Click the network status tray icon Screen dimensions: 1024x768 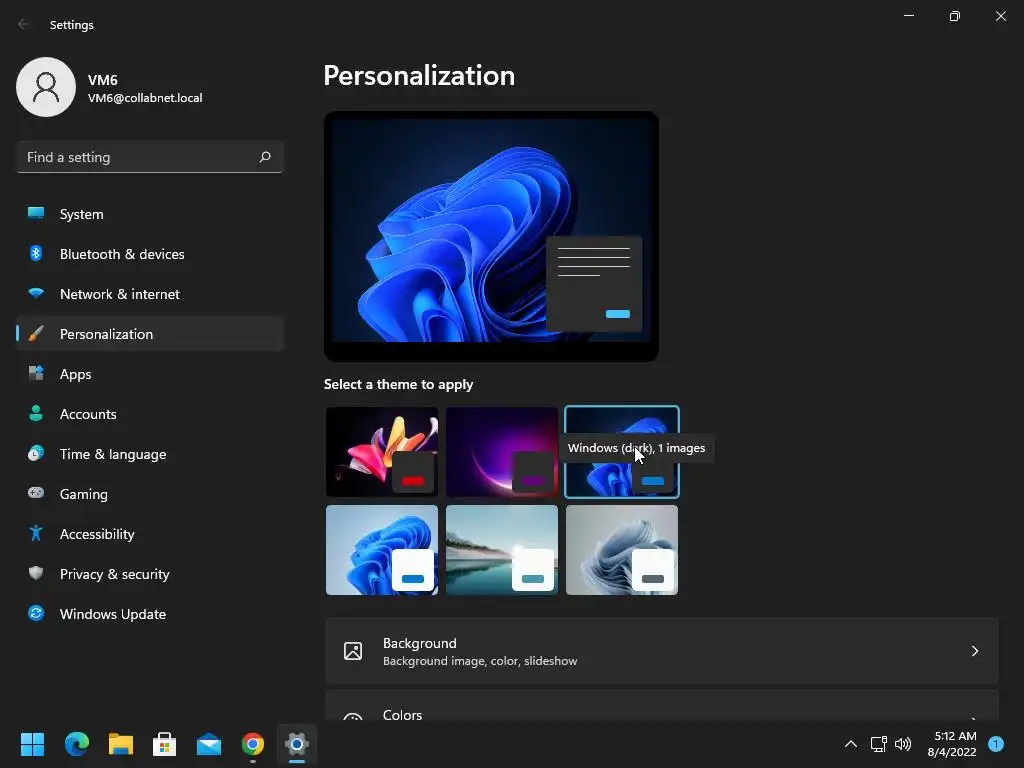[878, 744]
